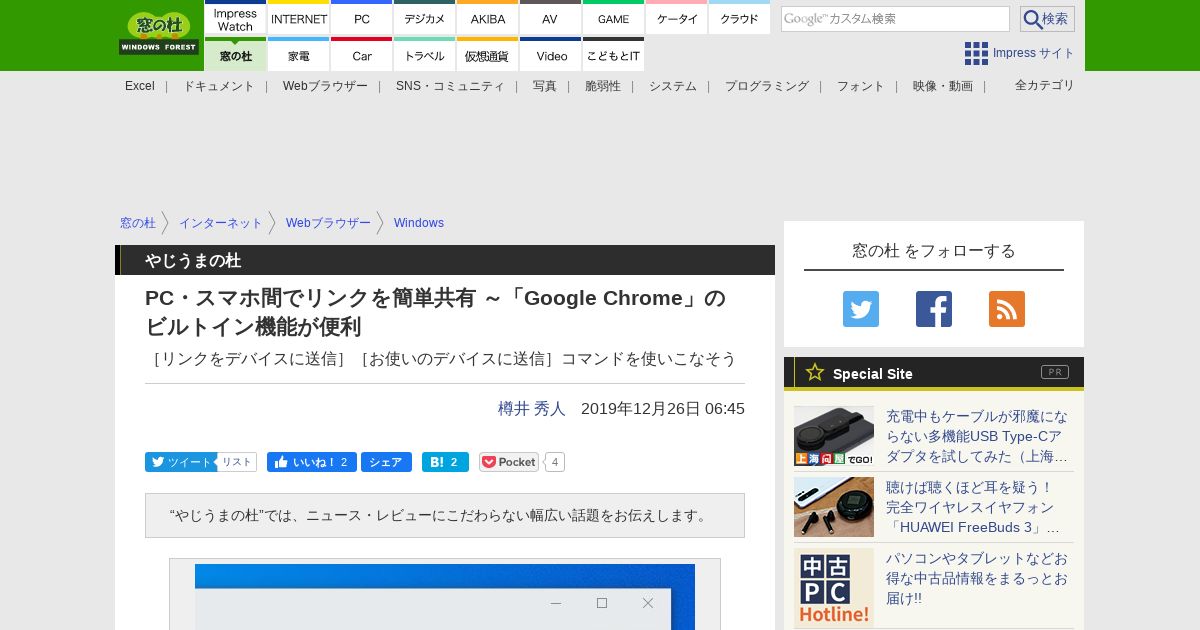Open the AV tab
This screenshot has width=1200, height=630.
coord(550,18)
